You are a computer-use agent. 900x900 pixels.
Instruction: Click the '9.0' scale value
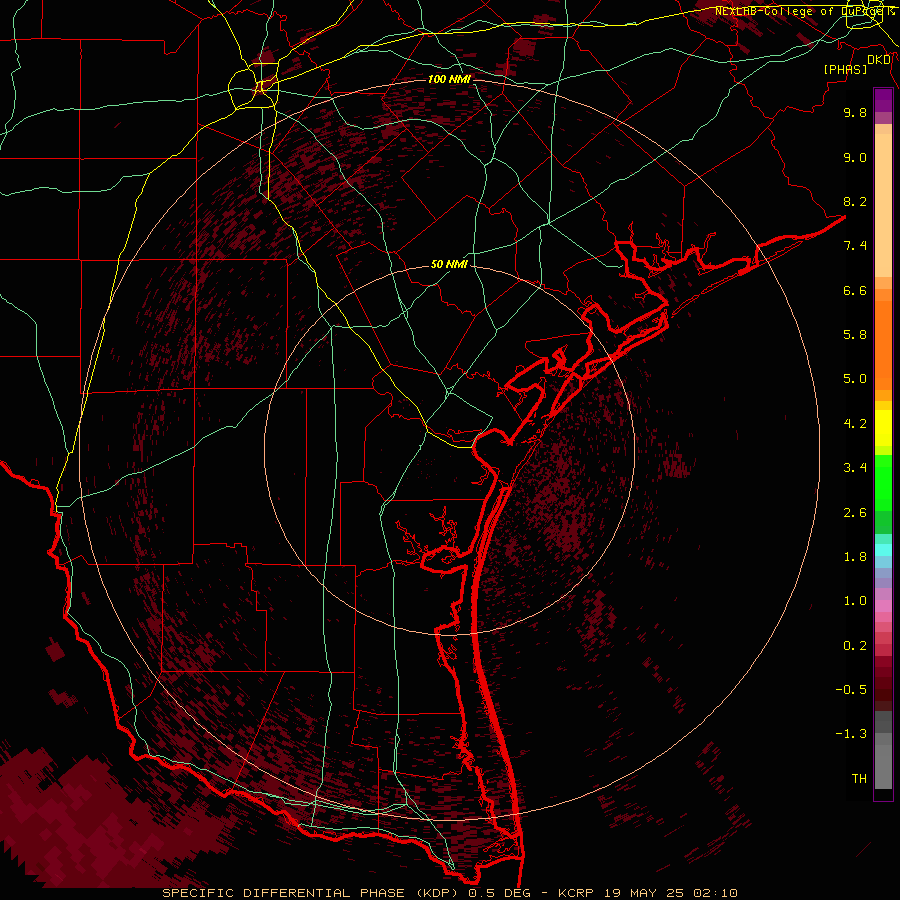[855, 157]
